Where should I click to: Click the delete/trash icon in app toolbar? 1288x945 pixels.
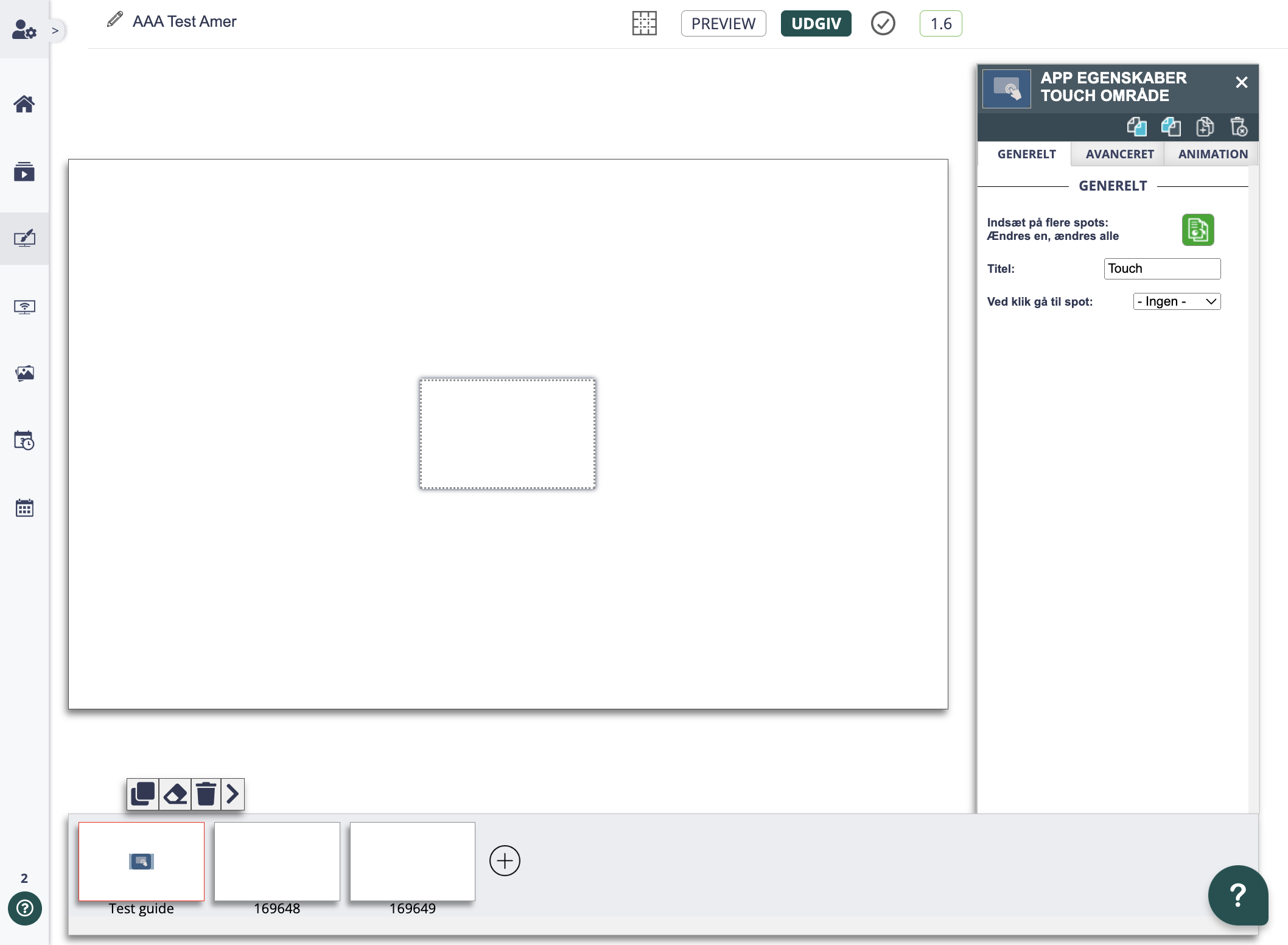click(x=1239, y=126)
